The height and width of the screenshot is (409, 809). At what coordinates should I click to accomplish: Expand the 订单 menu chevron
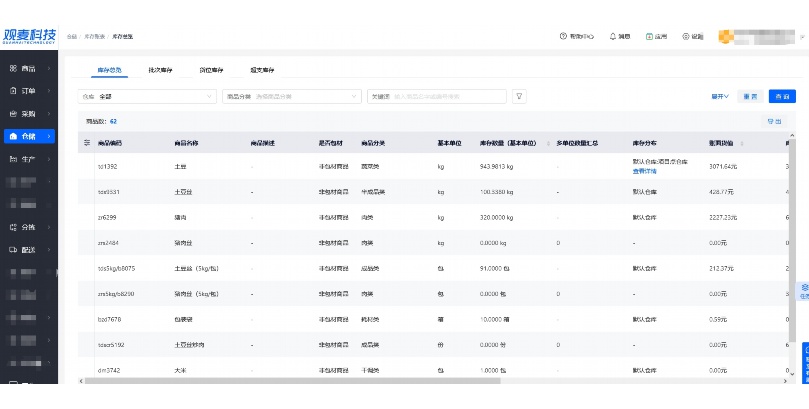49,91
